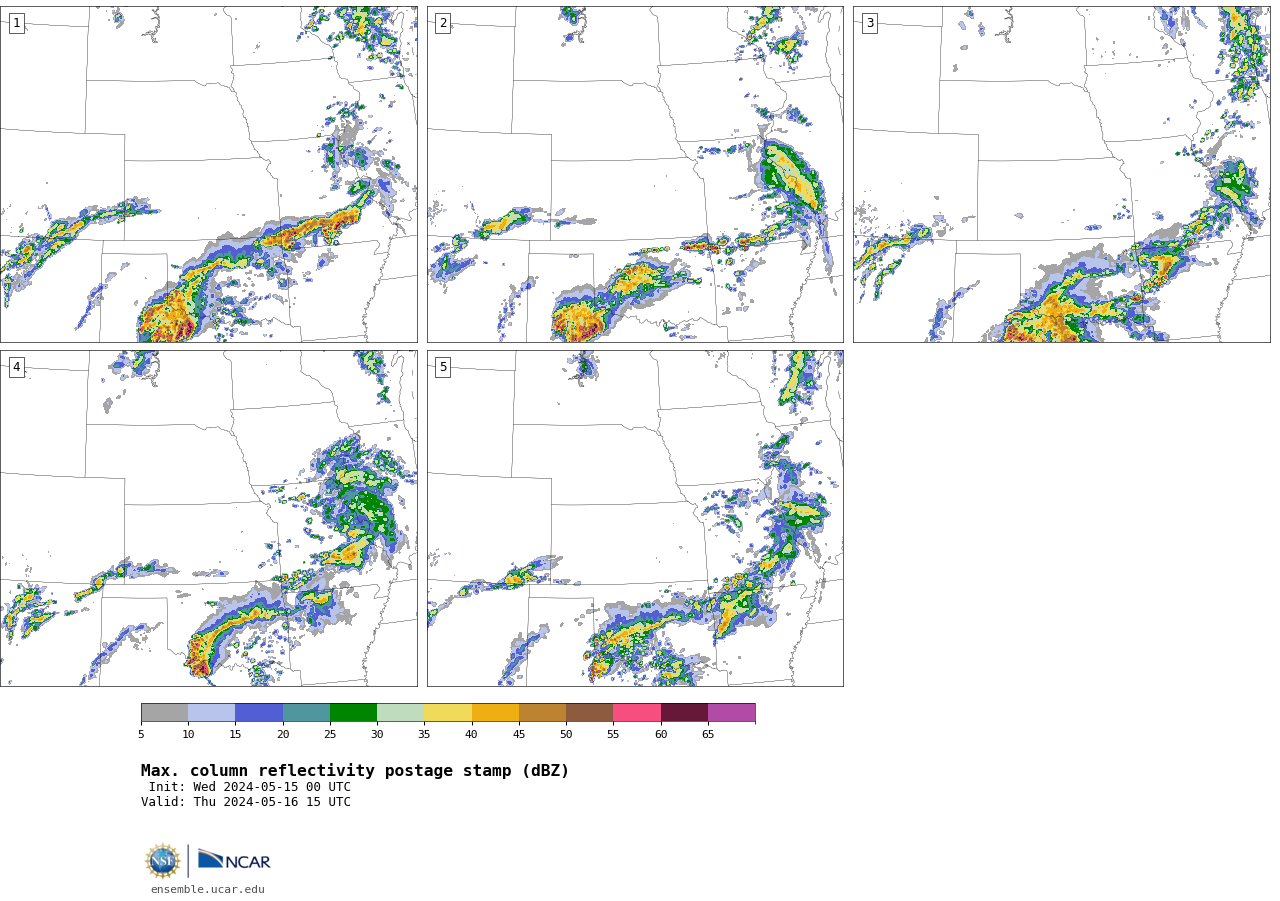Select the blue 15-20 dBZ swatch
The height and width of the screenshot is (901, 1280).
(259, 712)
